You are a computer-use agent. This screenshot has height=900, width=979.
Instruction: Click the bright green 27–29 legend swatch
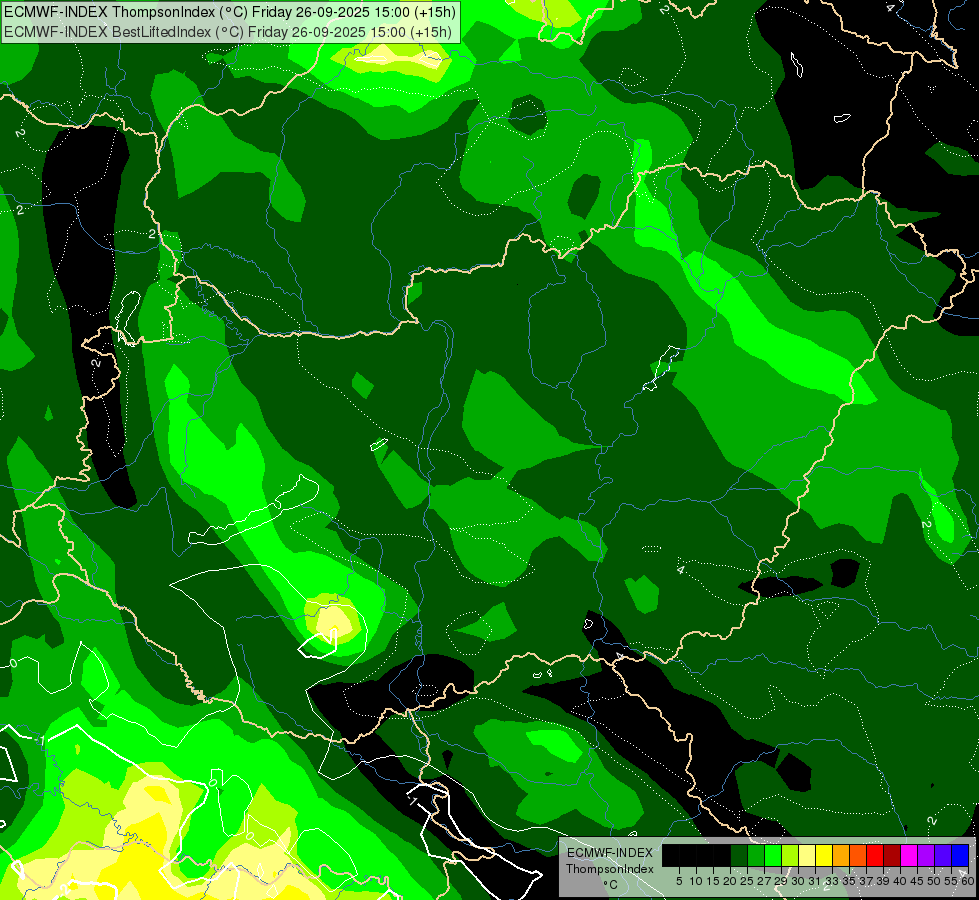(x=773, y=855)
